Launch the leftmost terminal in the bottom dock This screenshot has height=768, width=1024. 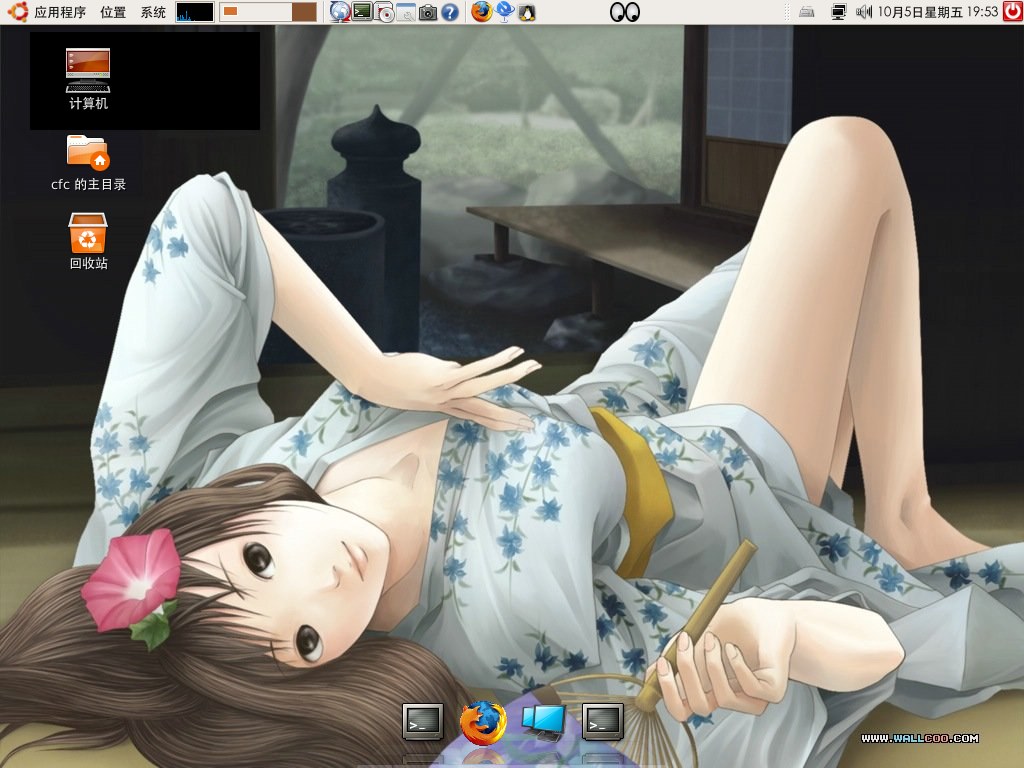[423, 722]
